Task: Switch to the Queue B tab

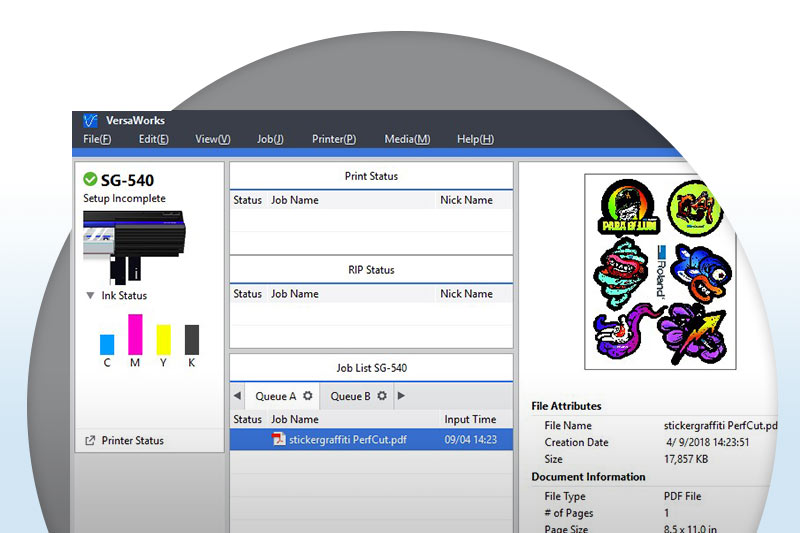Action: coord(350,396)
